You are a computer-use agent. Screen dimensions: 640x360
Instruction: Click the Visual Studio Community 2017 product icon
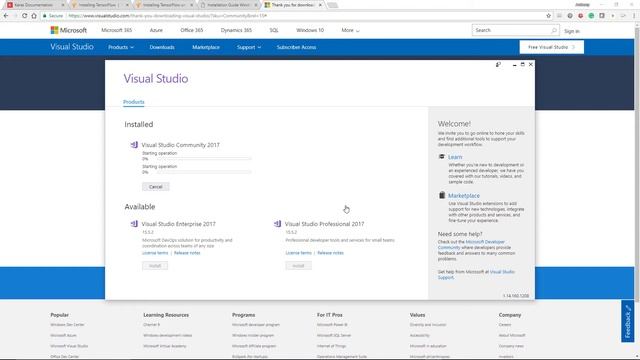[134, 144]
